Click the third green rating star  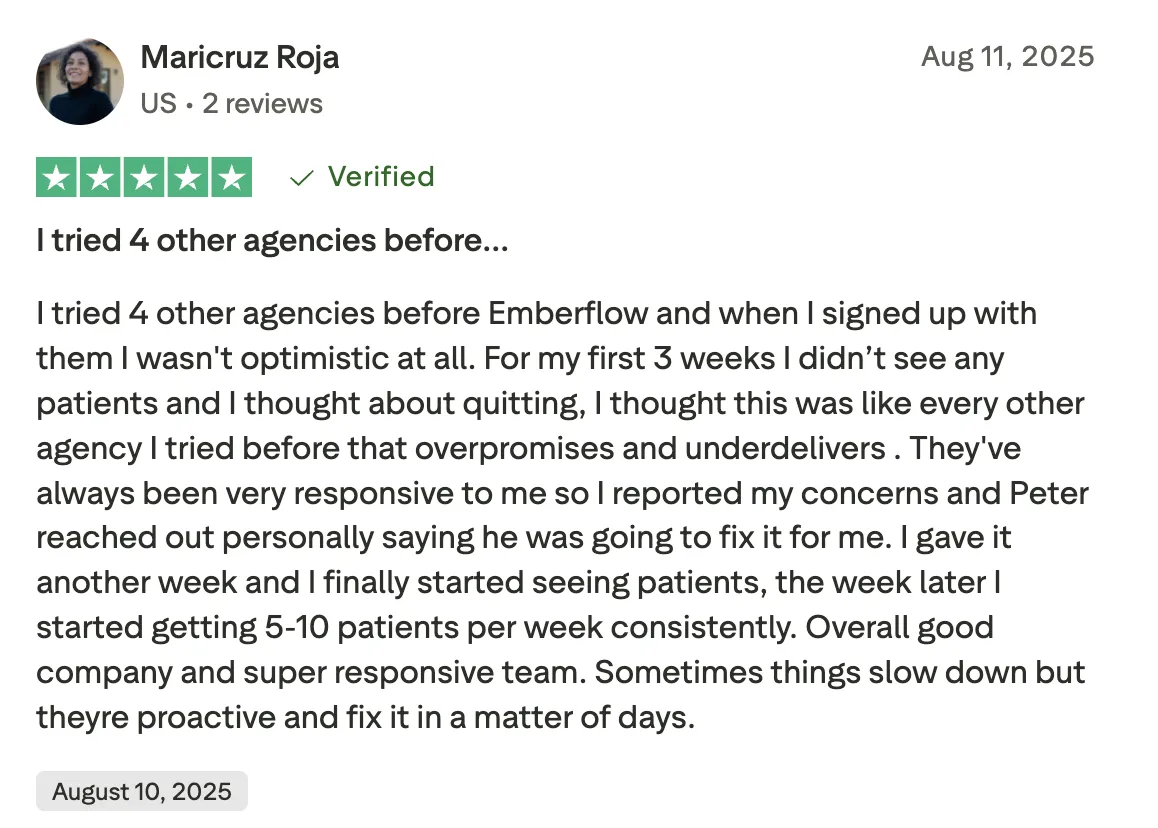(144, 177)
